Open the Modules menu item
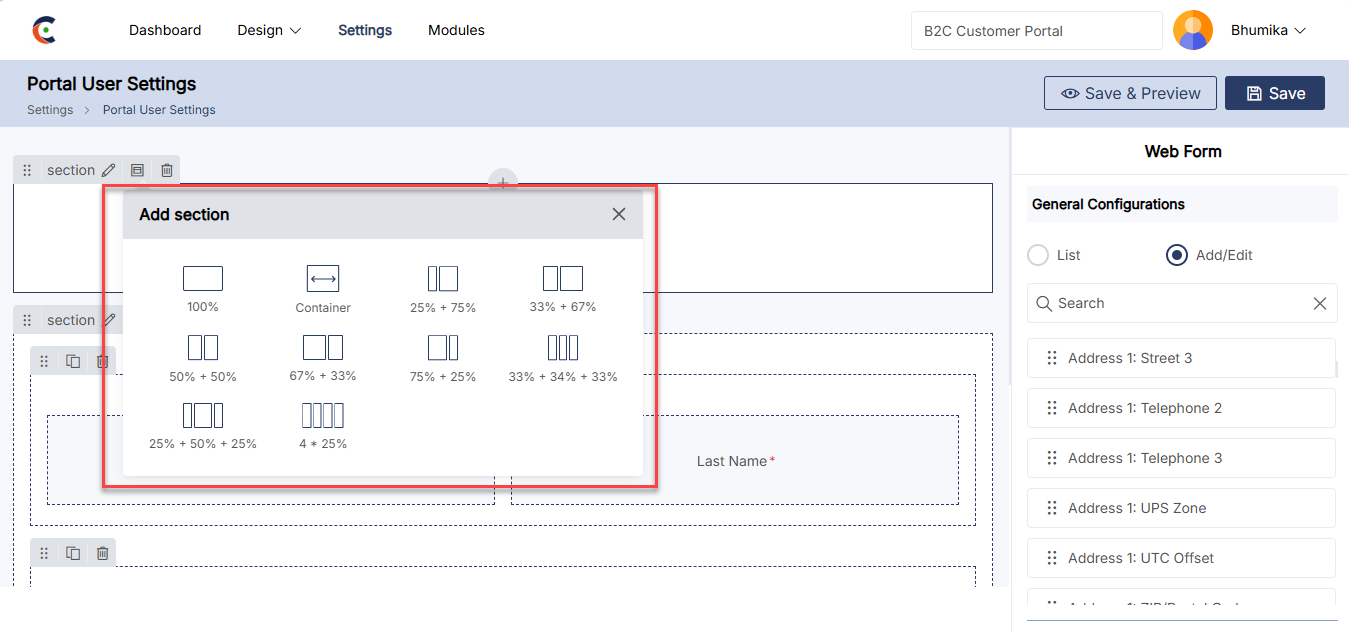The height and width of the screenshot is (632, 1349). pos(456,30)
